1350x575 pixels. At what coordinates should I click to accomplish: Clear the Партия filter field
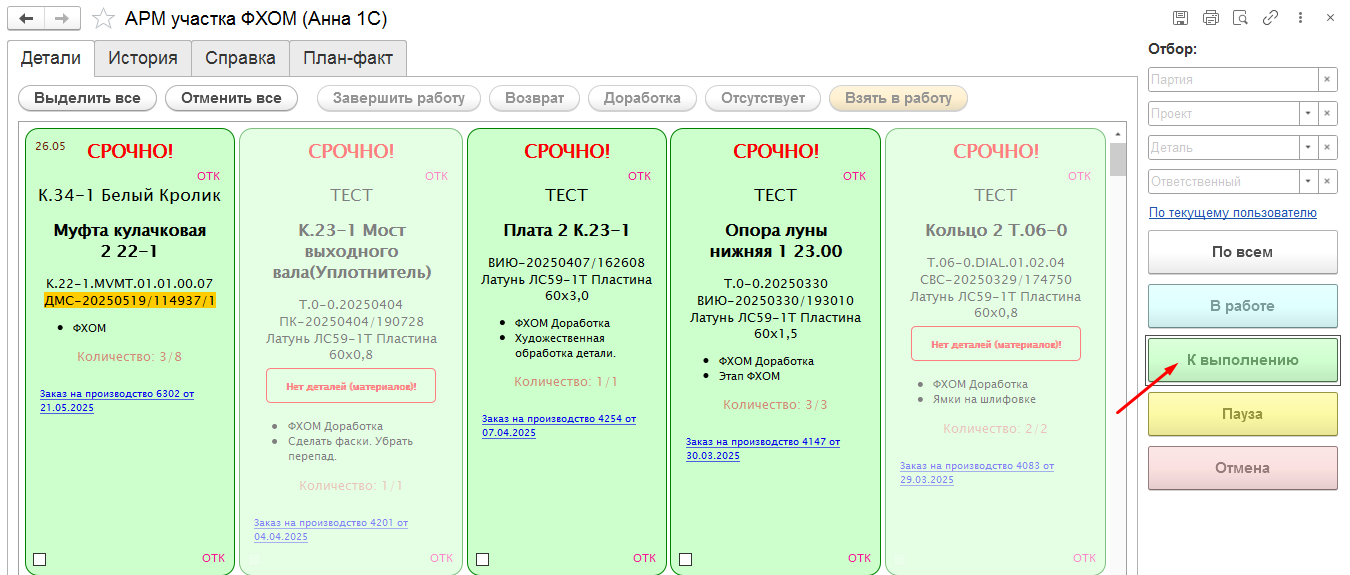[x=1328, y=80]
